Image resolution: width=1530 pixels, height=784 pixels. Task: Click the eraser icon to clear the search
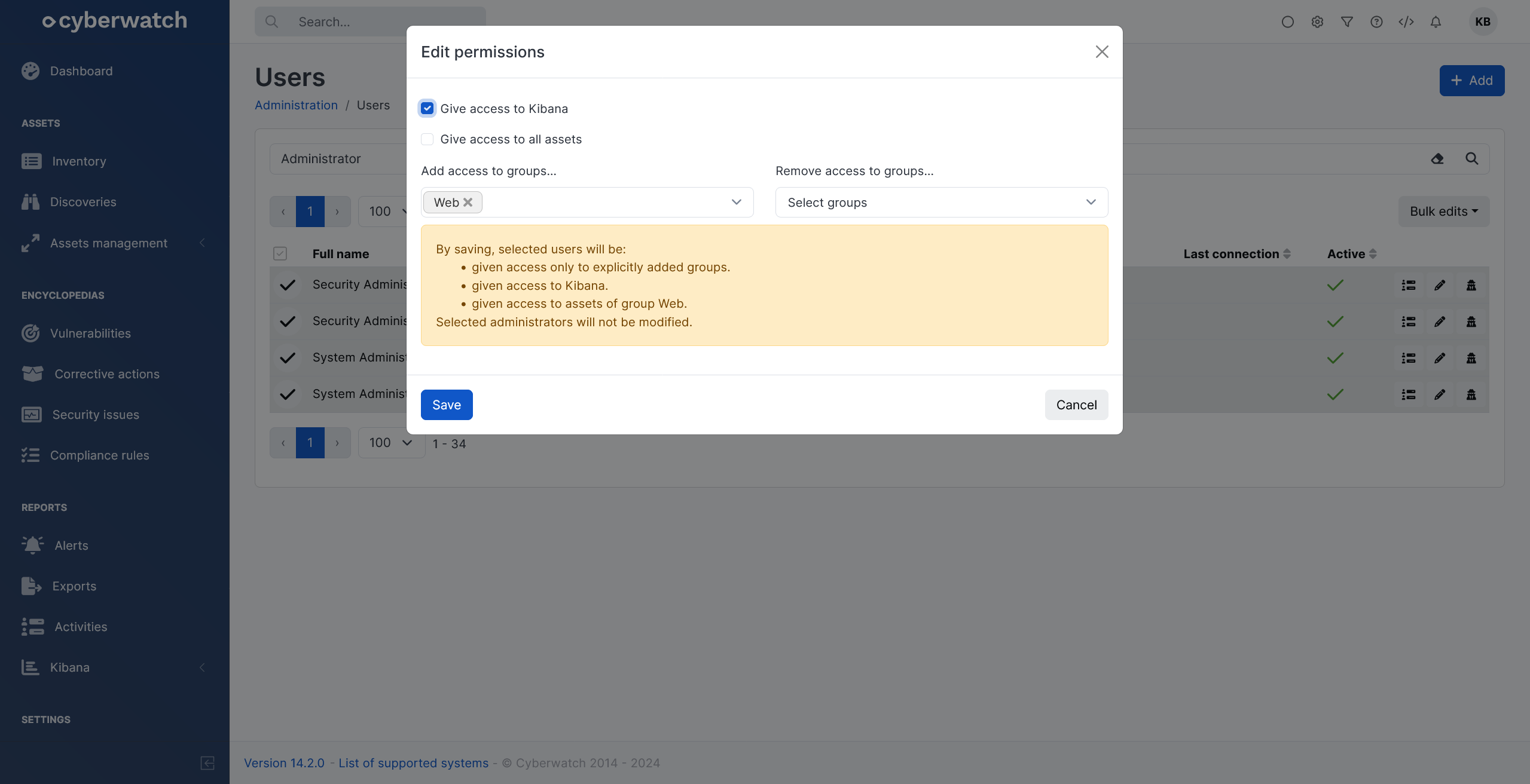point(1437,159)
